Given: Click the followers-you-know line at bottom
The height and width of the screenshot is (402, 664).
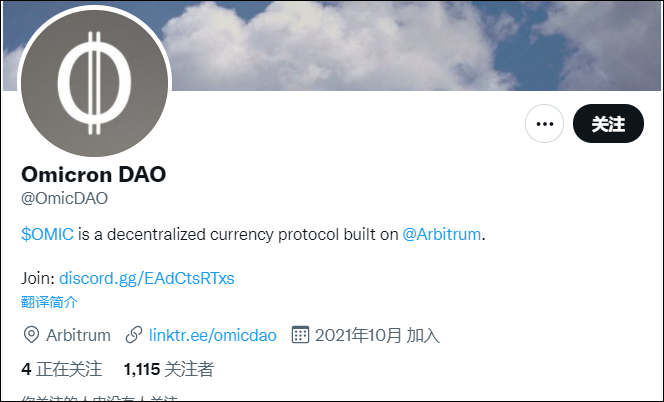Looking at the screenshot, I should (x=100, y=398).
